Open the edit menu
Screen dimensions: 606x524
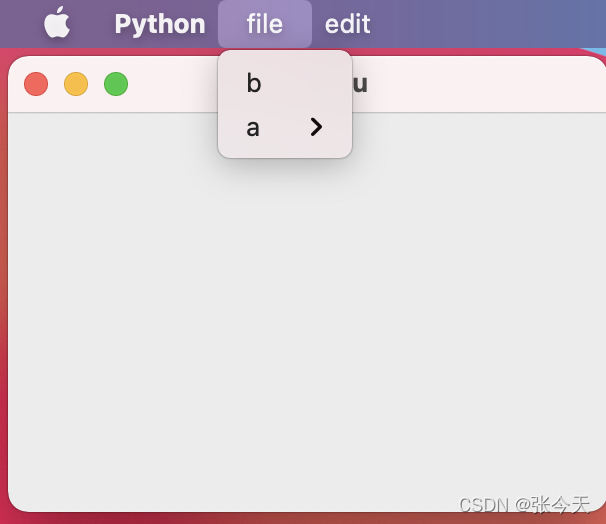coord(347,24)
